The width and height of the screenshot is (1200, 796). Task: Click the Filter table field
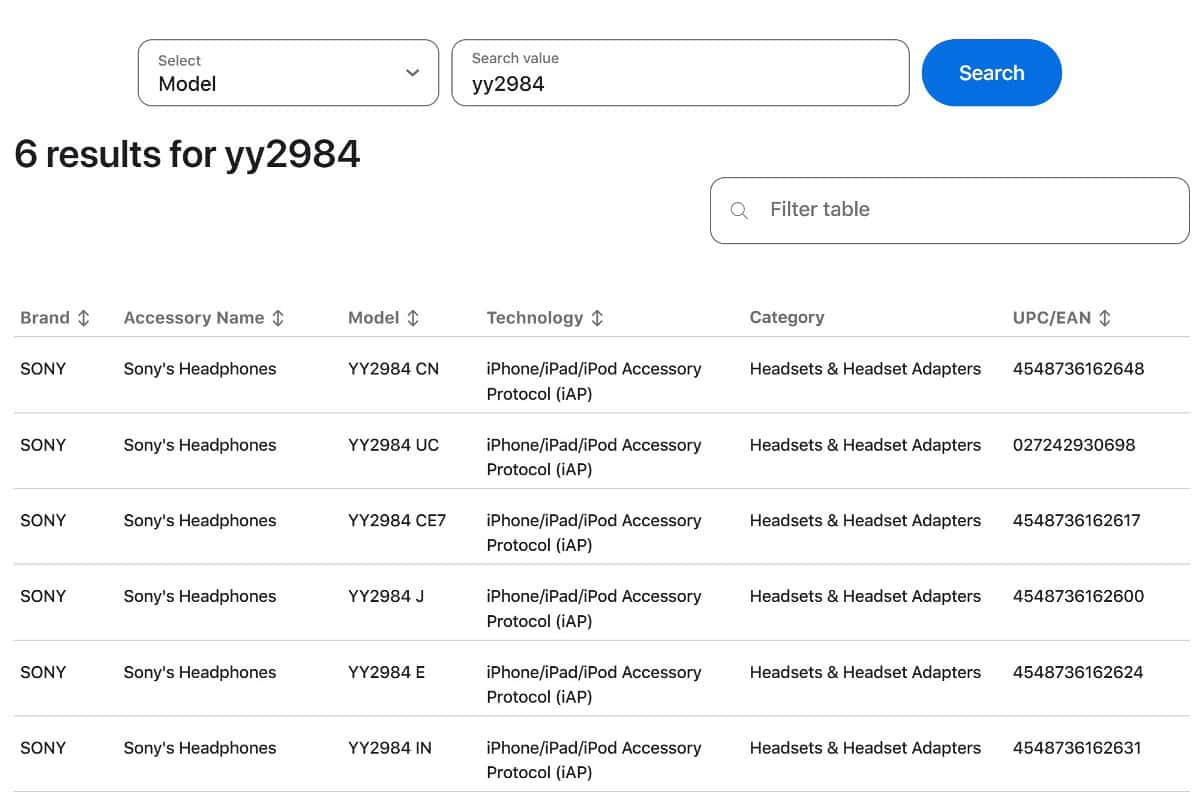(949, 210)
